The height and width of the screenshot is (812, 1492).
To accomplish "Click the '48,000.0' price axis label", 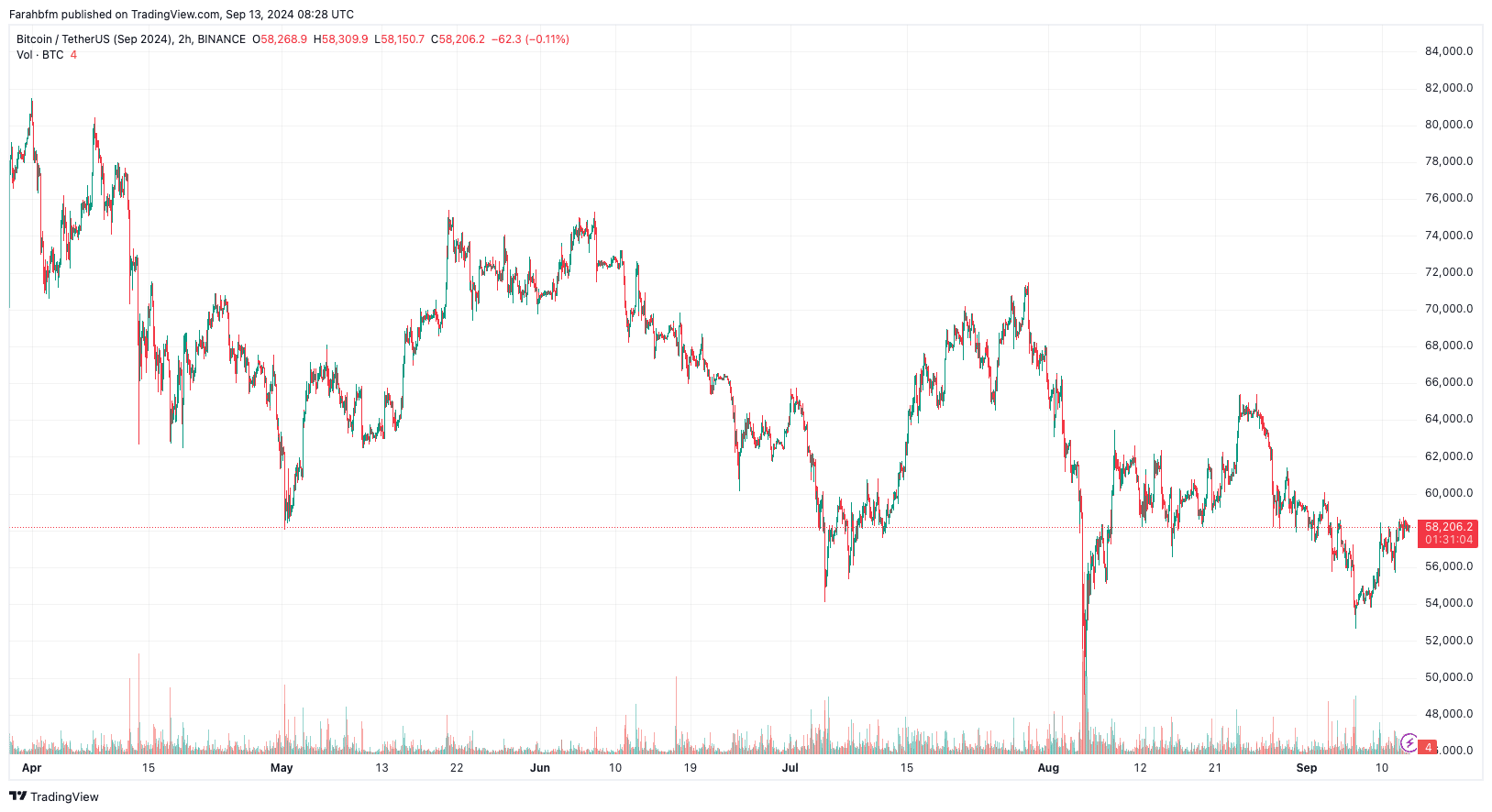I will coord(1449,714).
